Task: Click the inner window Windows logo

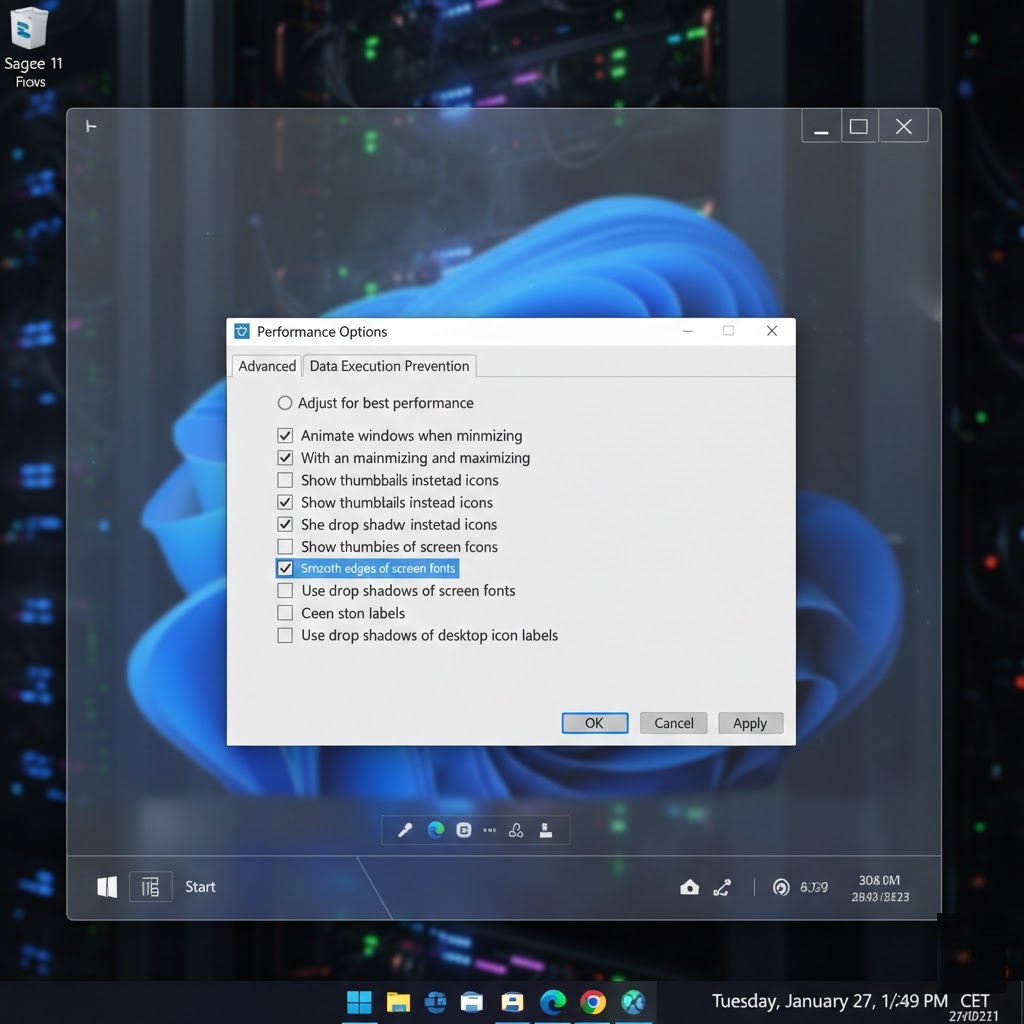Action: 107,886
